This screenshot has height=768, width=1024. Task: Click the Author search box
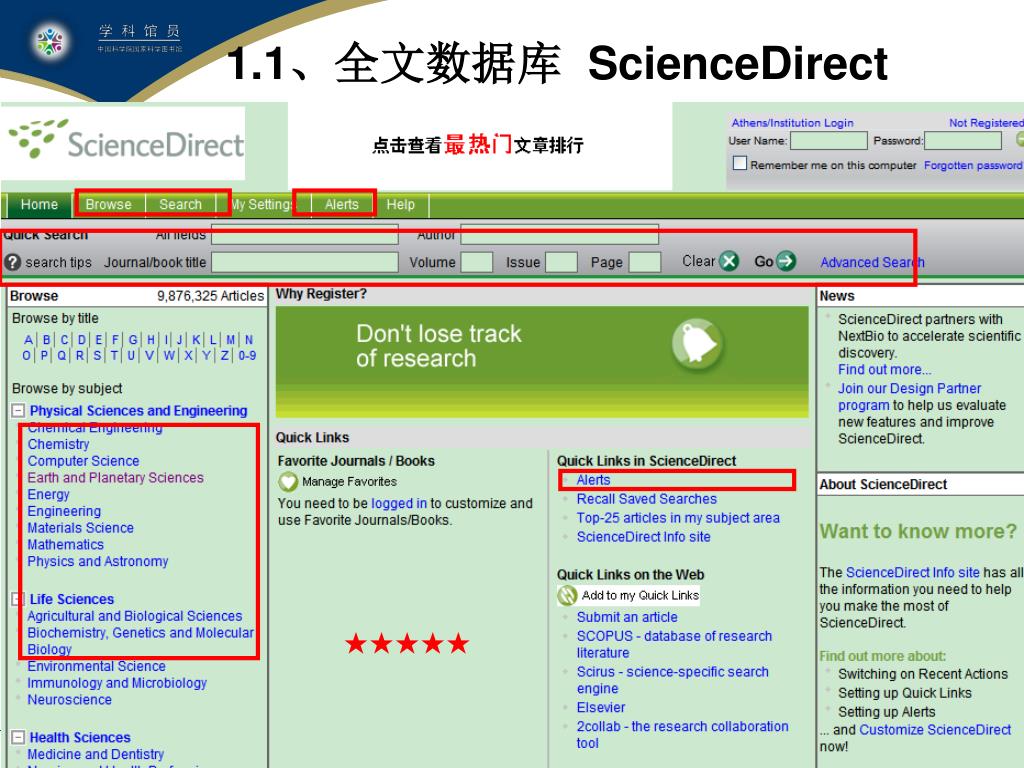tap(560, 234)
